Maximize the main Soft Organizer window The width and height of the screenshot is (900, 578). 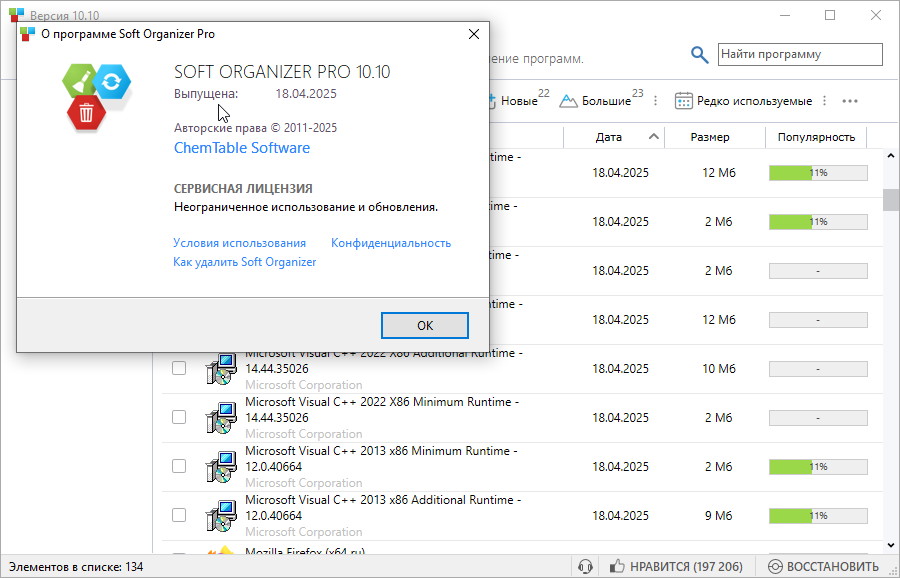[830, 15]
